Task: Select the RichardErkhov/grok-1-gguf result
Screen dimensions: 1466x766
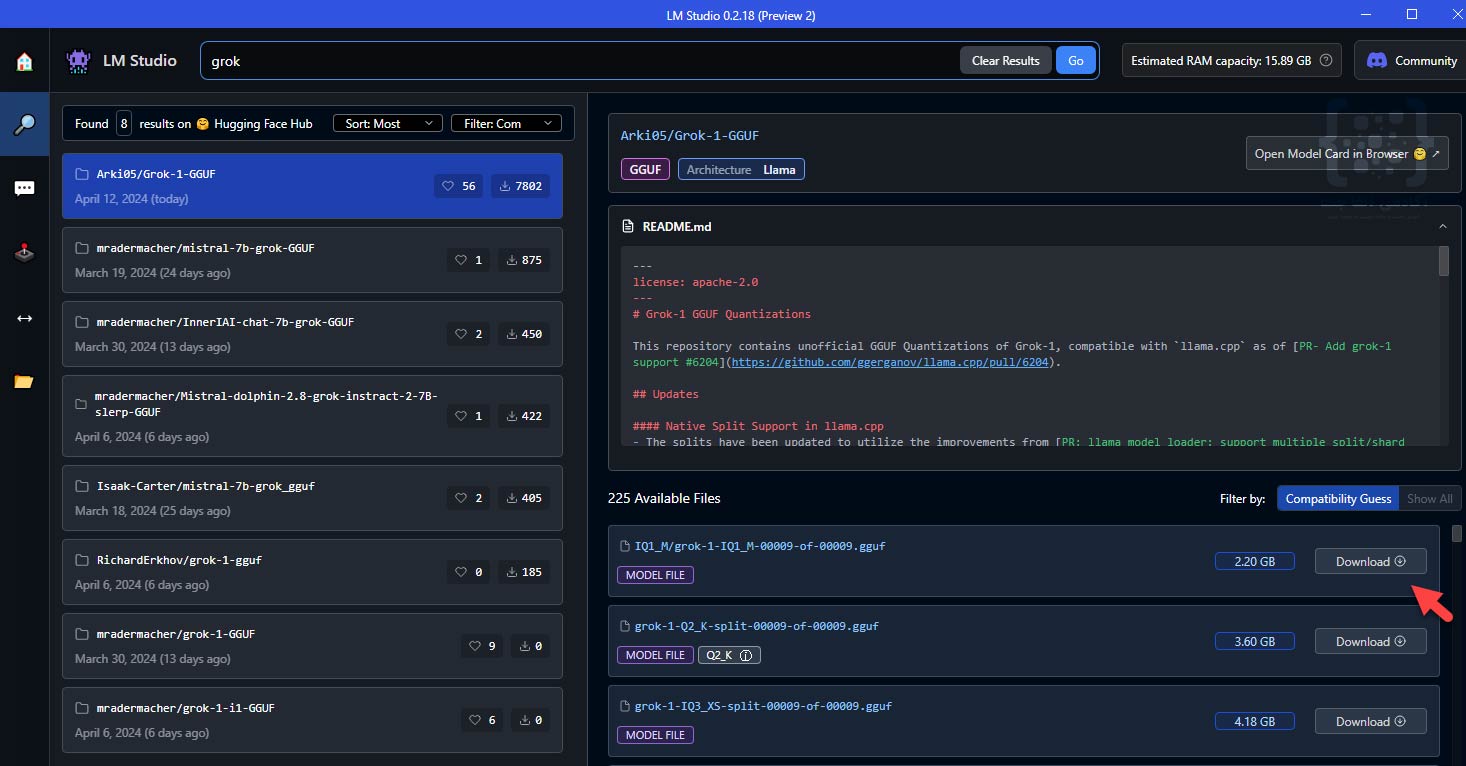Action: pyautogui.click(x=312, y=572)
